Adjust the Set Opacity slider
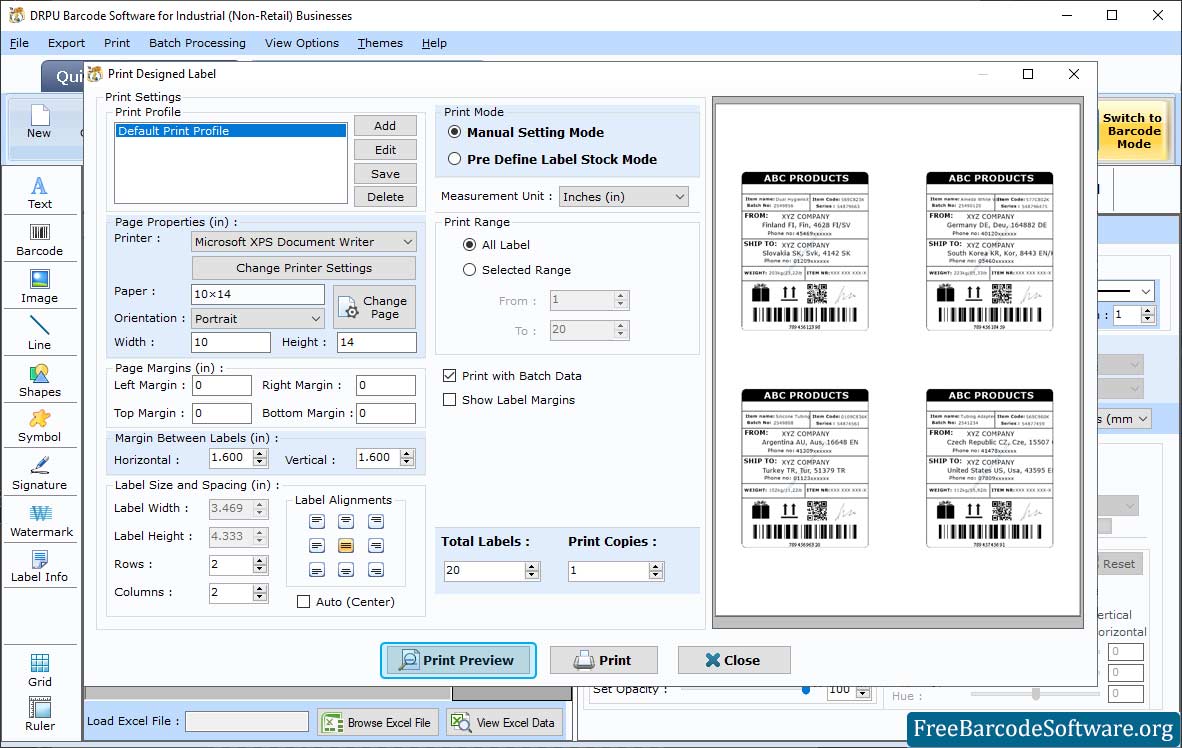Viewport: 1182px width, 748px height. click(806, 689)
